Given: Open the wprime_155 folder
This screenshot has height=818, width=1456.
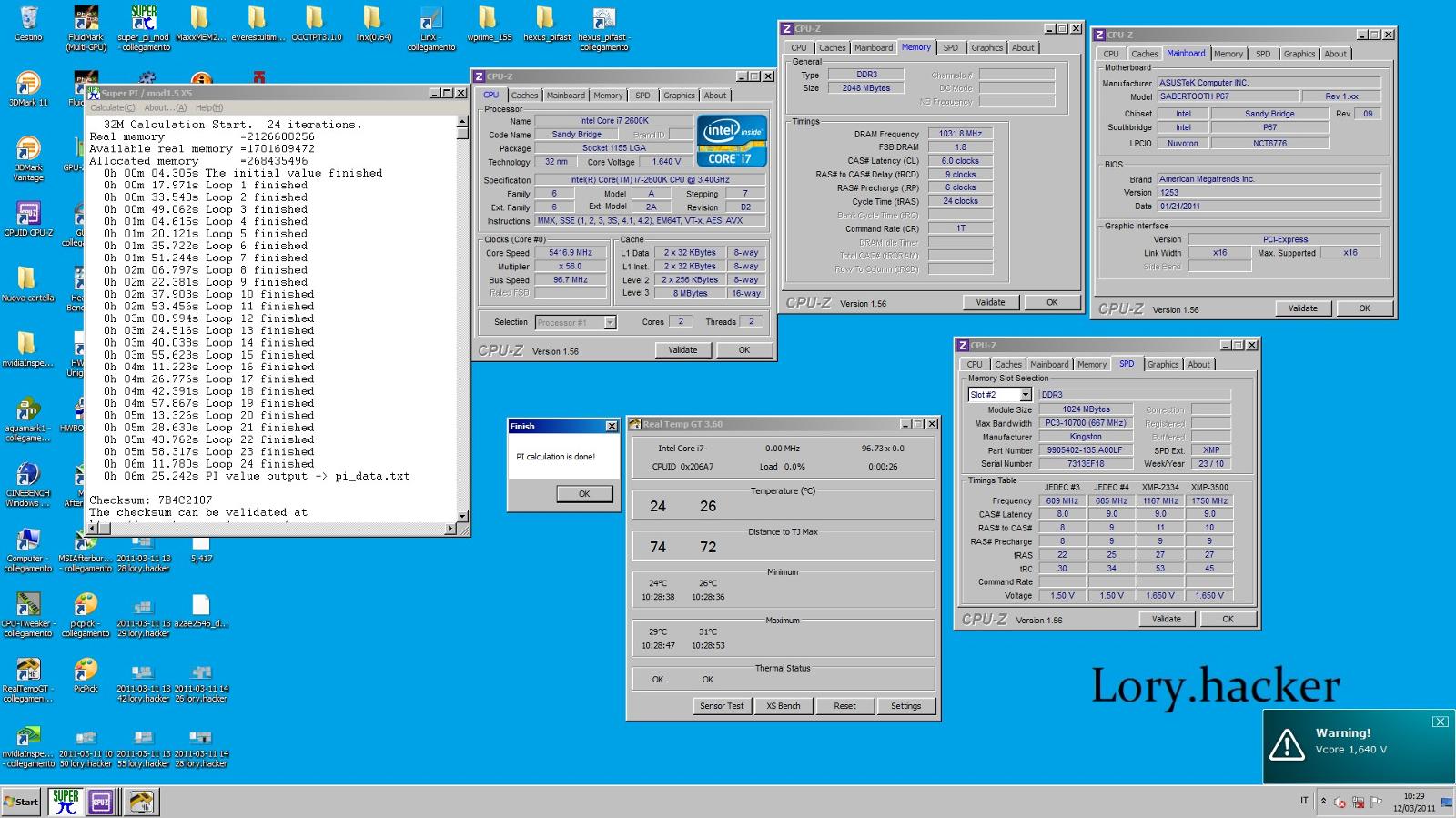Looking at the screenshot, I should (488, 24).
